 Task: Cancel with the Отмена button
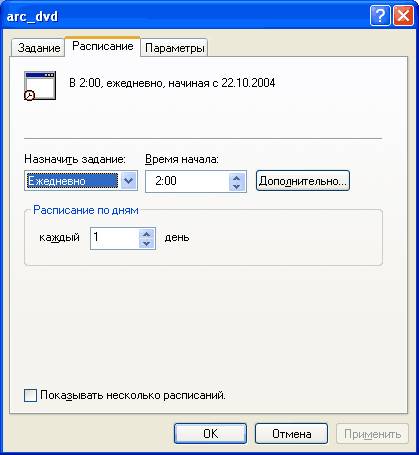291,434
